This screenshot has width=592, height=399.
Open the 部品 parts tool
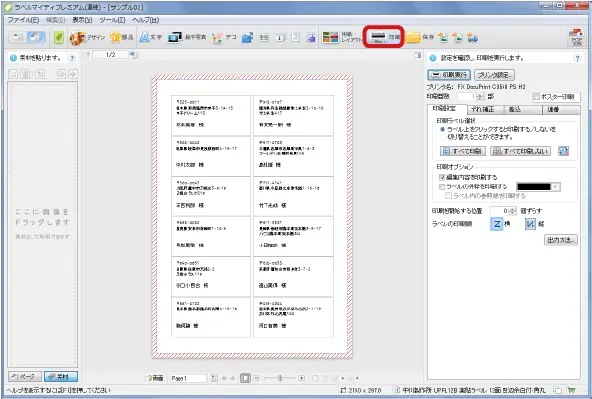pos(121,37)
